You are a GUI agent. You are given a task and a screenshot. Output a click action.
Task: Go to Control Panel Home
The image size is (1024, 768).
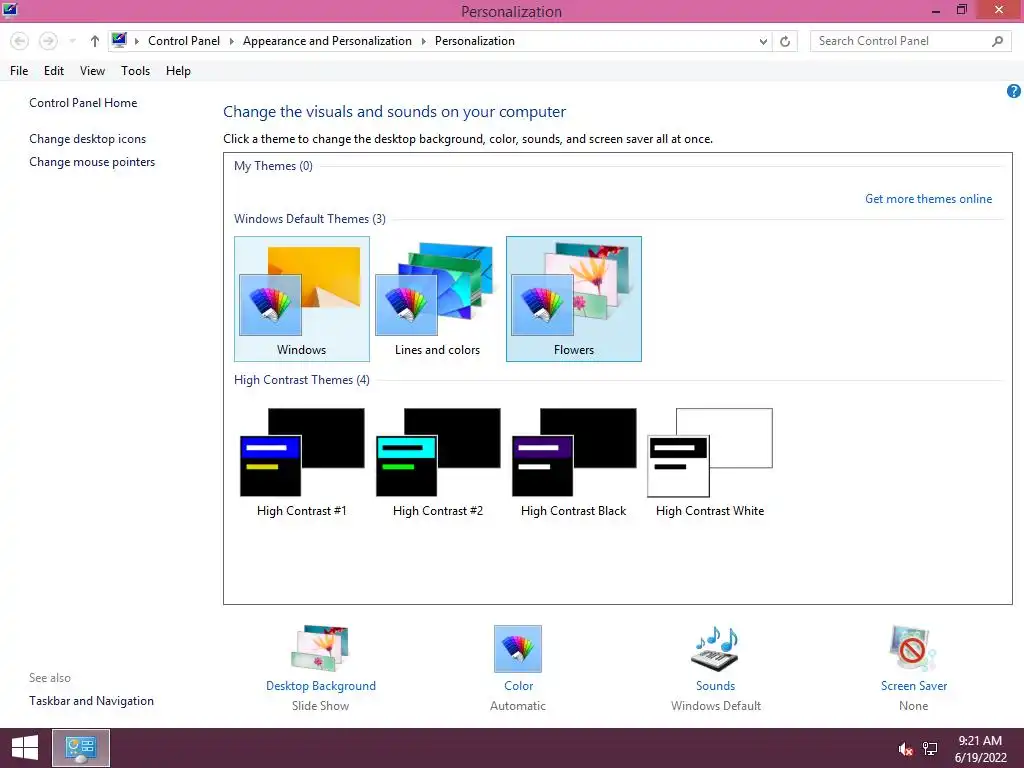[83, 103]
